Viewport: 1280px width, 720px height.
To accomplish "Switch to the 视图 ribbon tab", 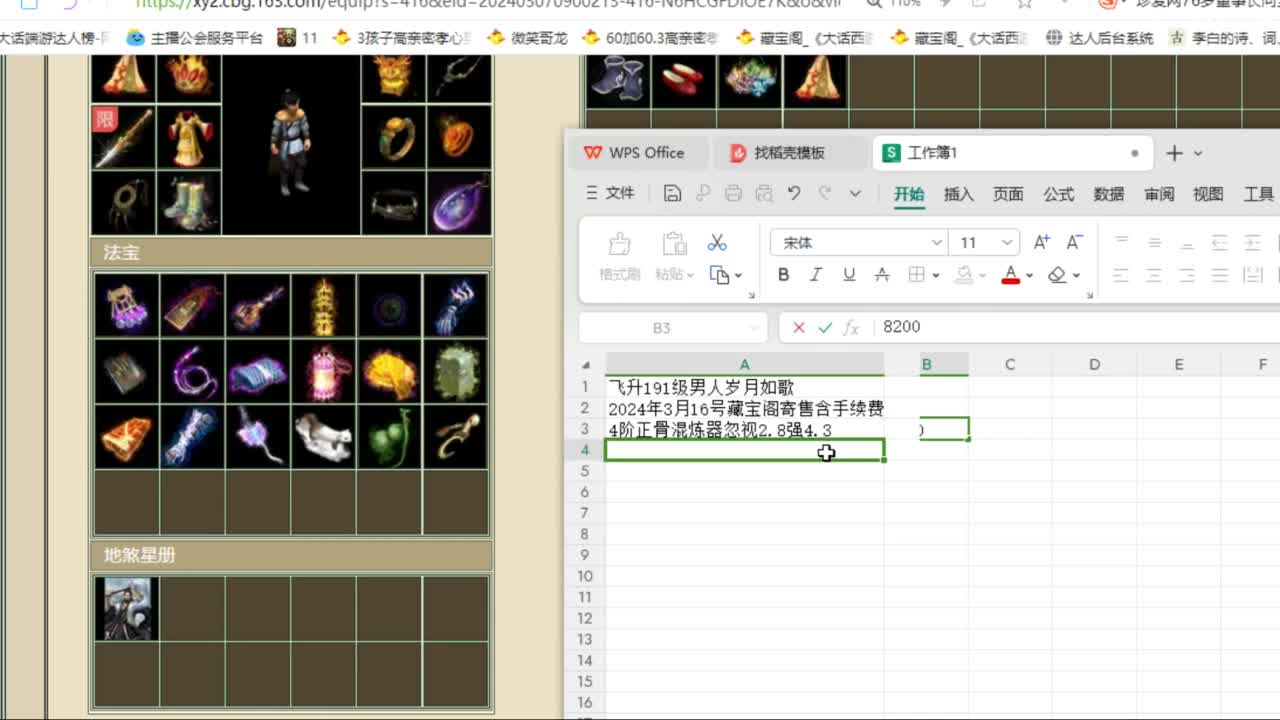I will tap(1208, 194).
